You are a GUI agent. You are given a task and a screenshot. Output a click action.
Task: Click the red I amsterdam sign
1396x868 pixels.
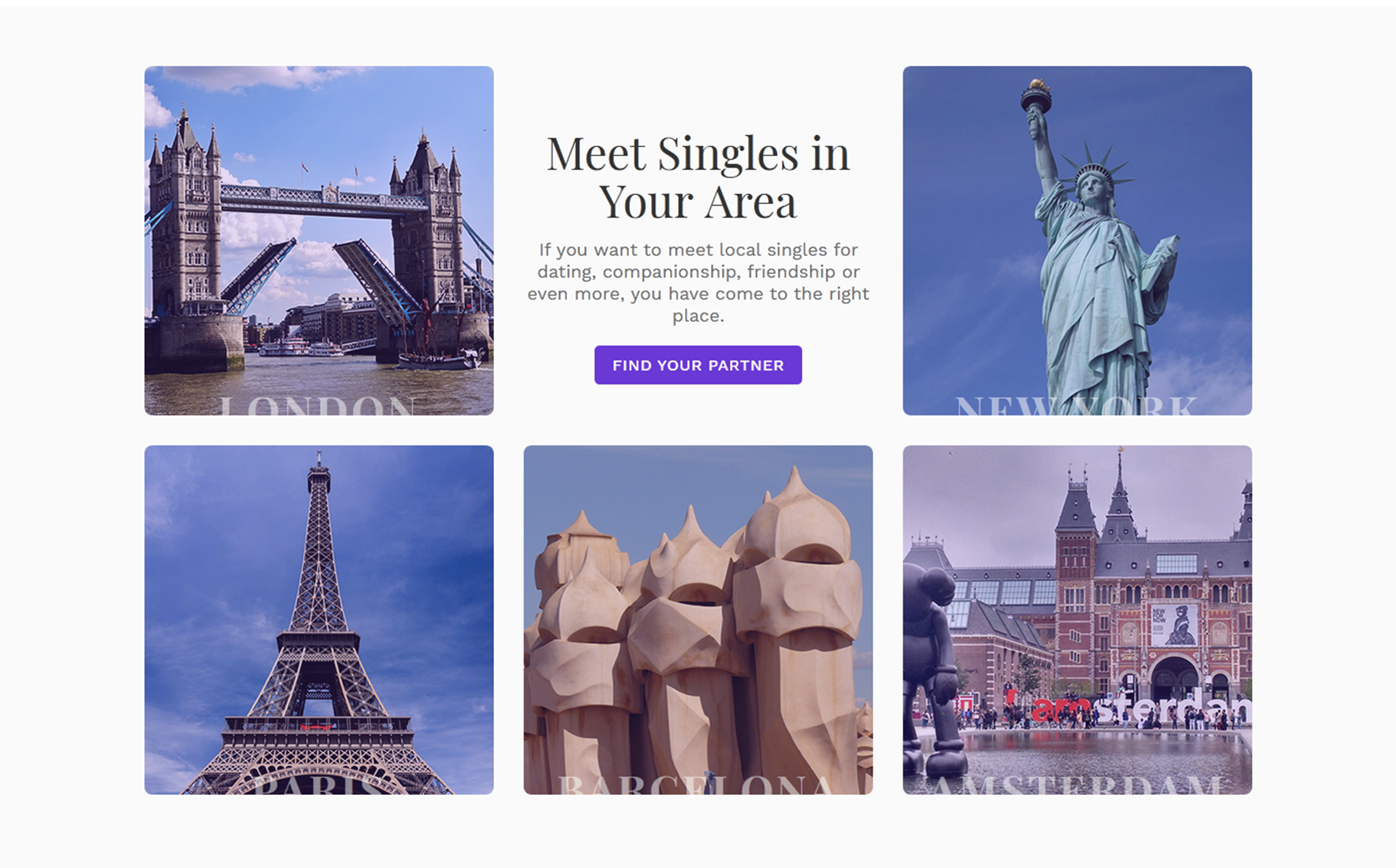coord(1128,706)
